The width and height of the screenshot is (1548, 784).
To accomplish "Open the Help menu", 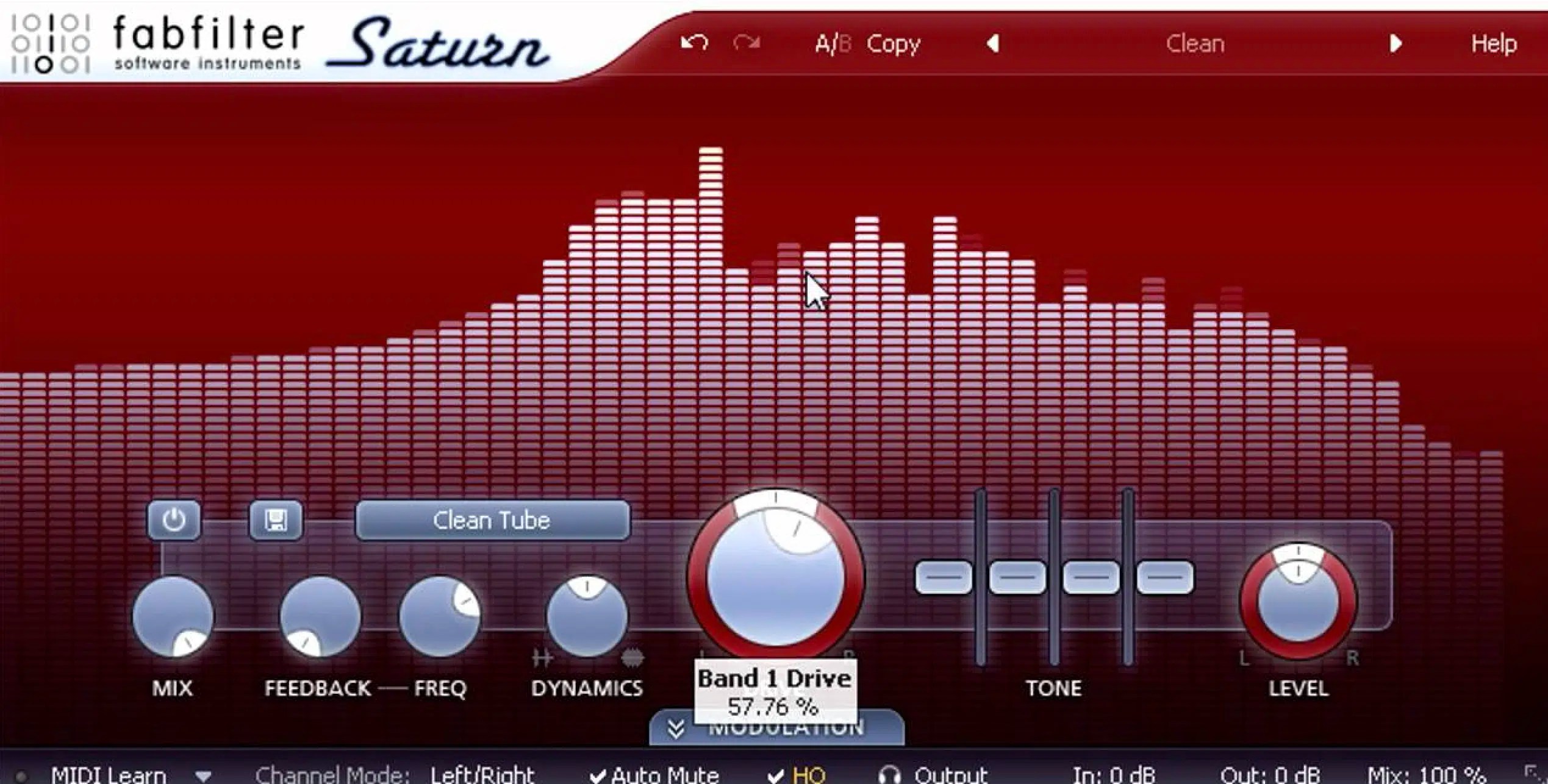I will (1493, 44).
